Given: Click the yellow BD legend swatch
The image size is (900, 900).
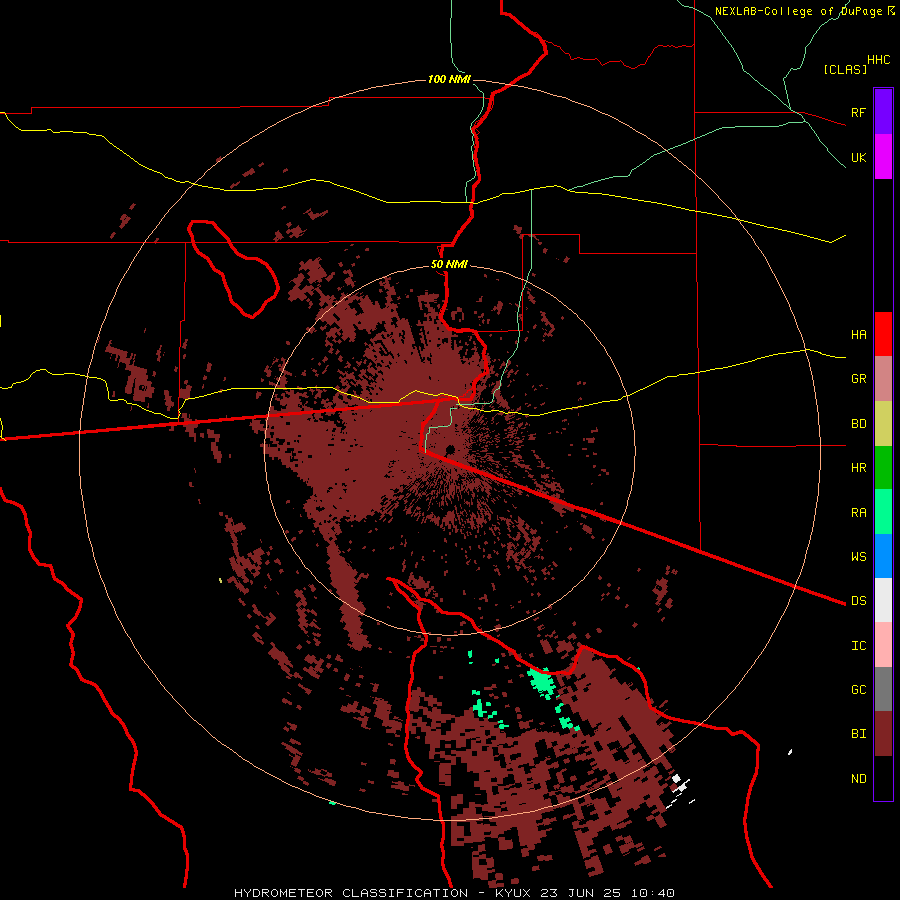Looking at the screenshot, I should tap(883, 424).
